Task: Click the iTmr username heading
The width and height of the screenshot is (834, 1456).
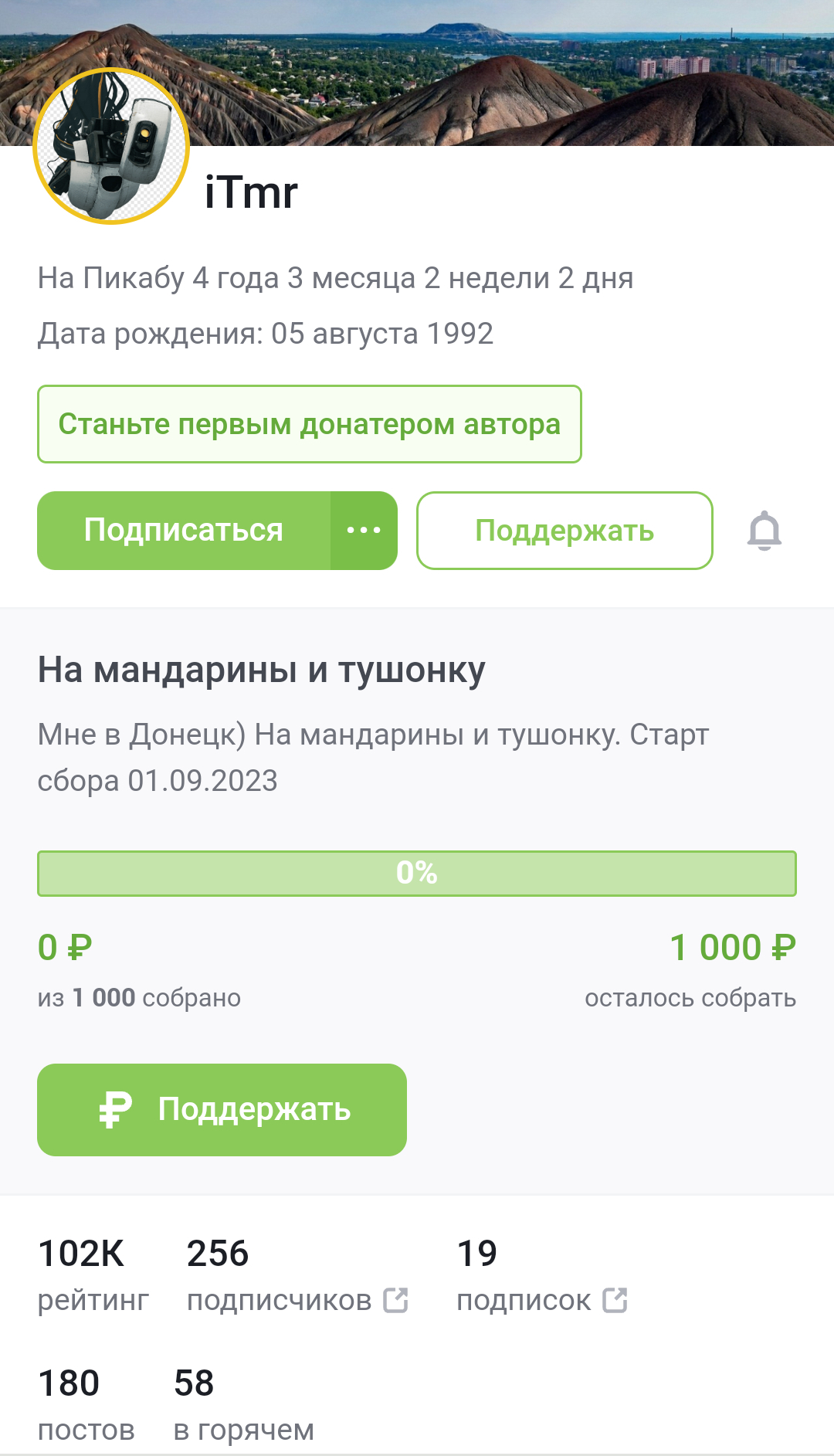Action: (251, 192)
